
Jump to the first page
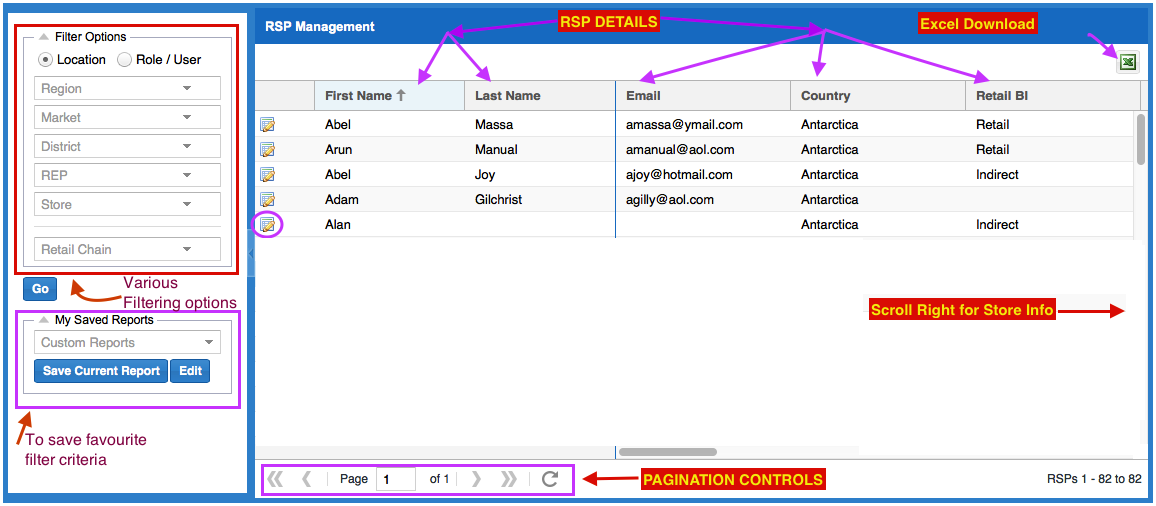275,479
